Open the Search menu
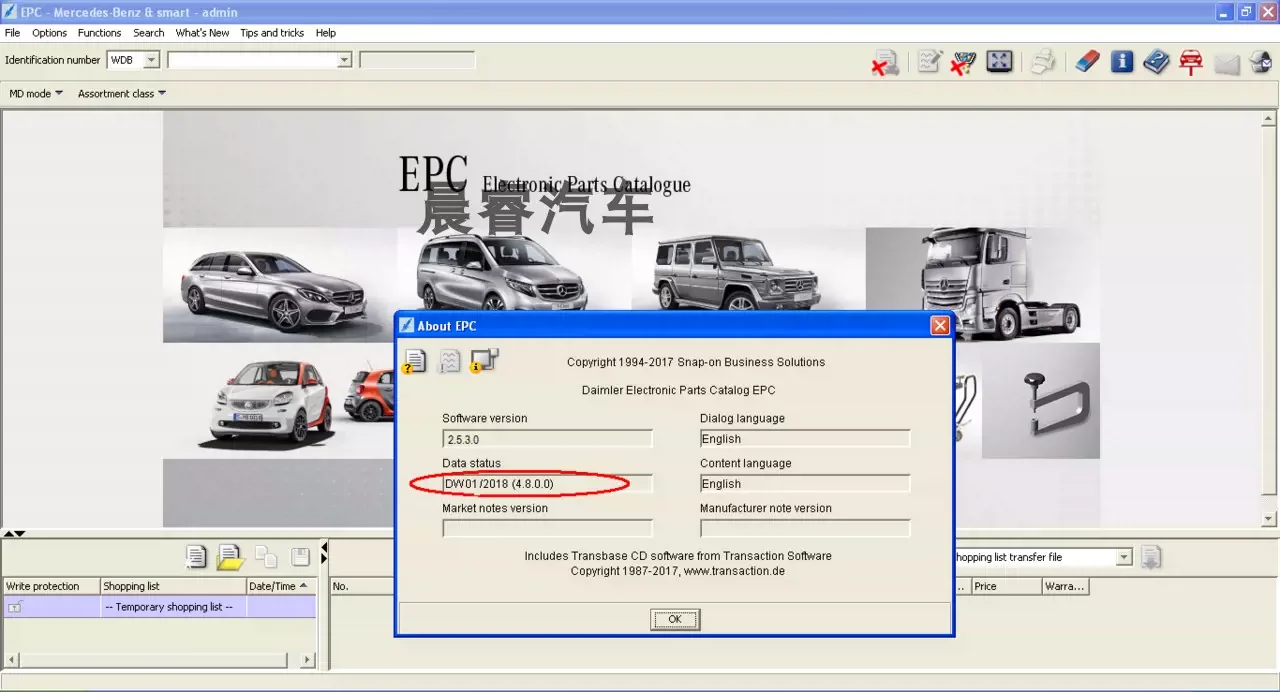The width and height of the screenshot is (1280, 692). [x=148, y=33]
